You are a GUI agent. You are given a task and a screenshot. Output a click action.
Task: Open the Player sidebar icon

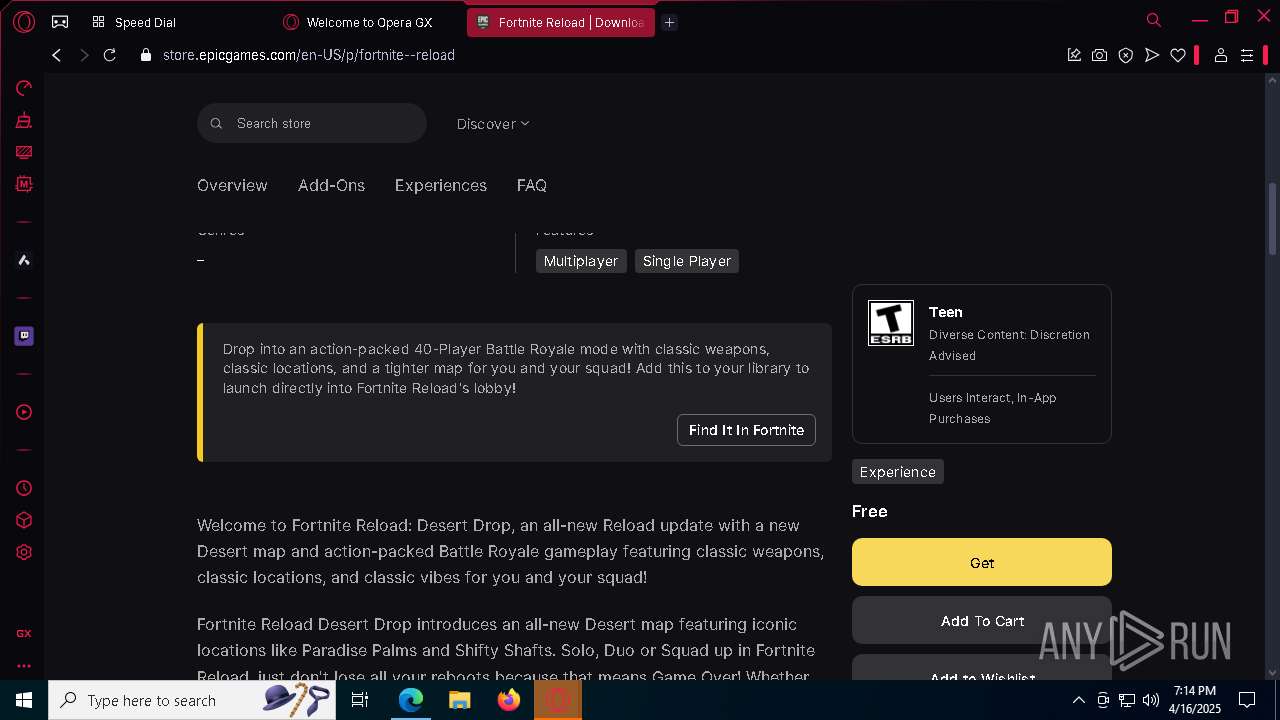click(24, 412)
